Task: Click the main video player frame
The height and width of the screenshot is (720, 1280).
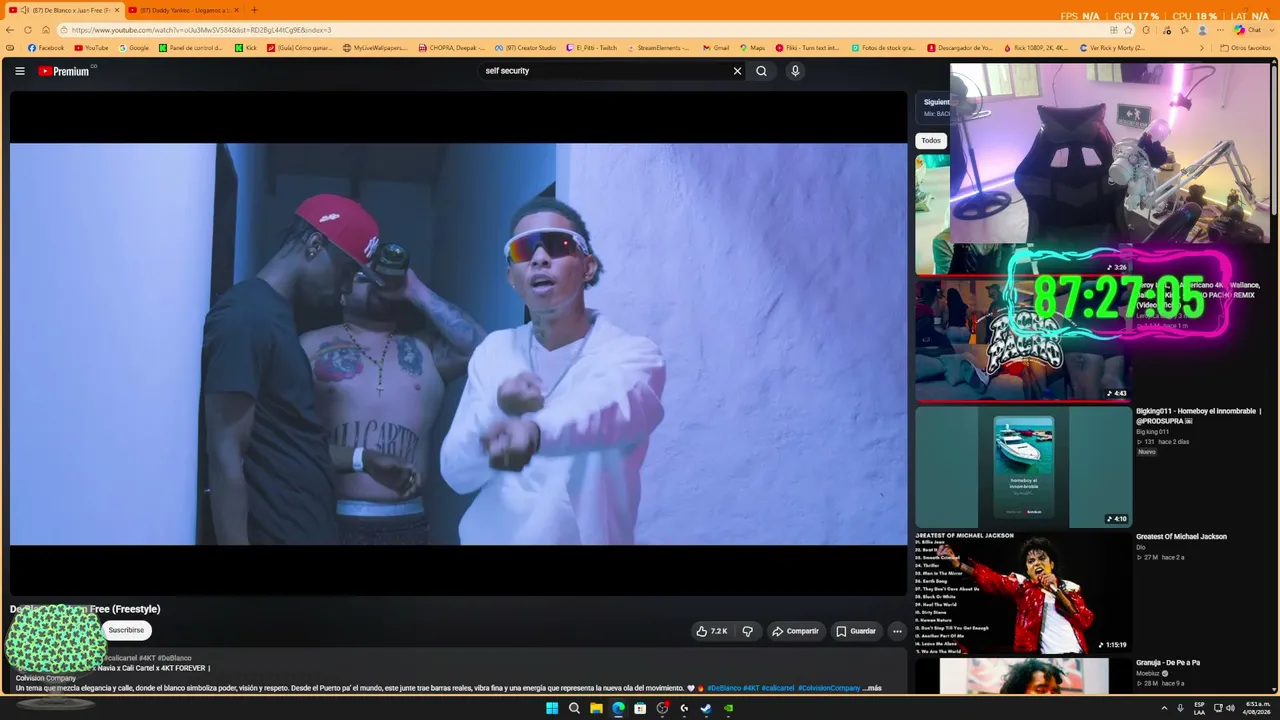Action: click(x=458, y=344)
